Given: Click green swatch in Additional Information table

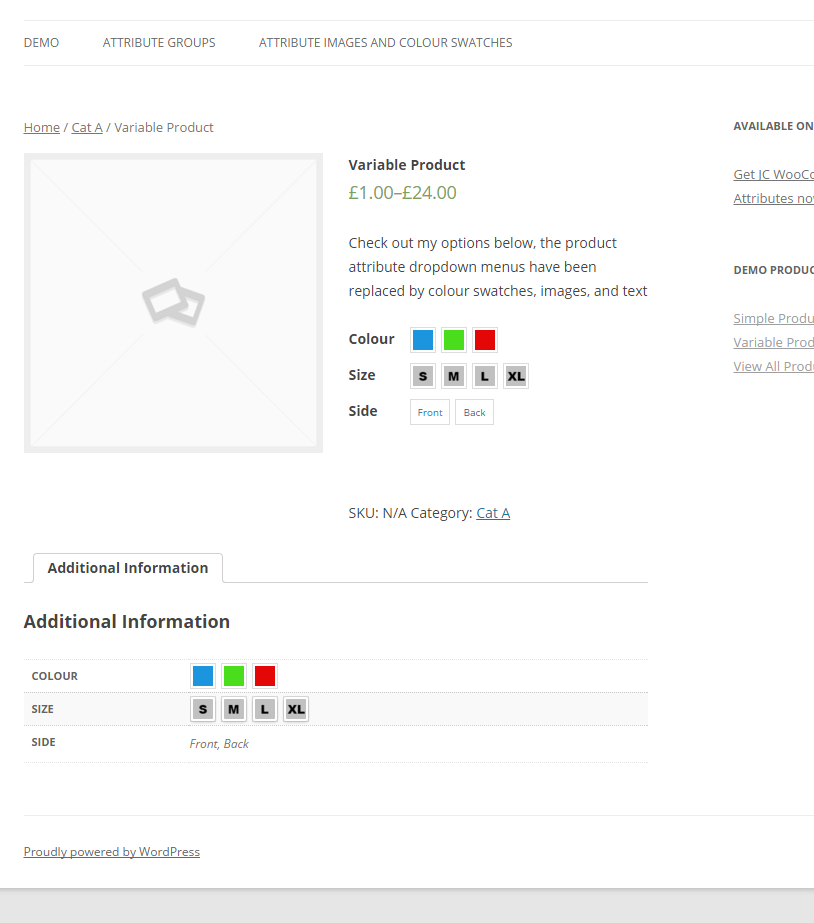Looking at the screenshot, I should tap(234, 676).
